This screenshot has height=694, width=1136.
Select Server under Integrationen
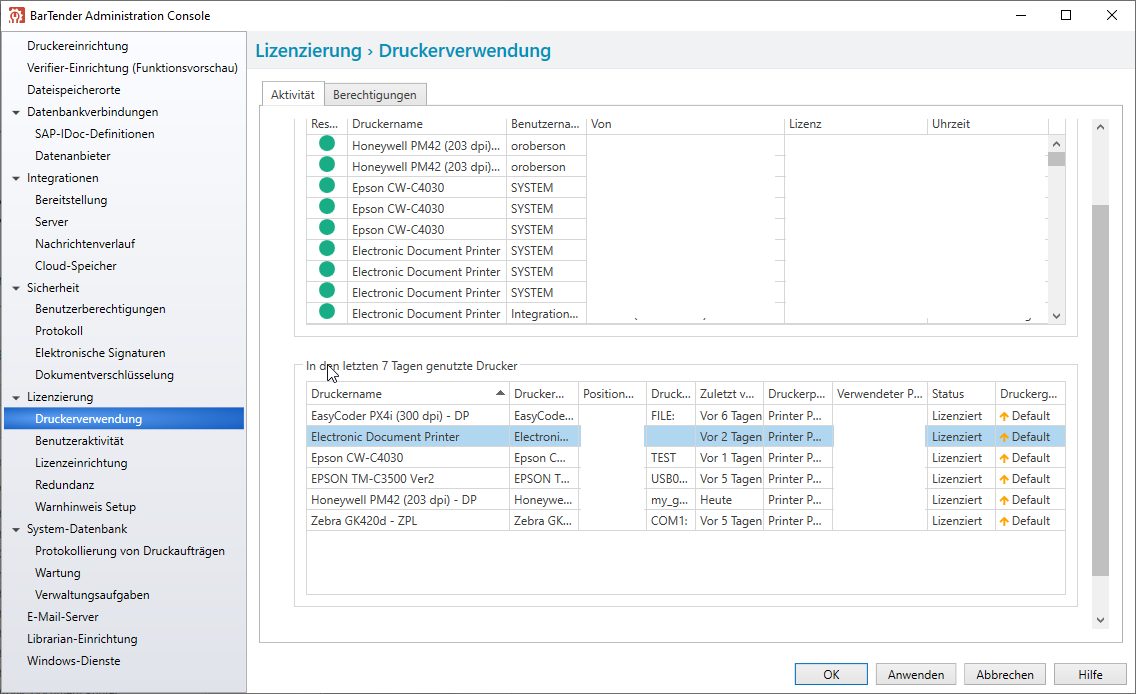pos(51,222)
